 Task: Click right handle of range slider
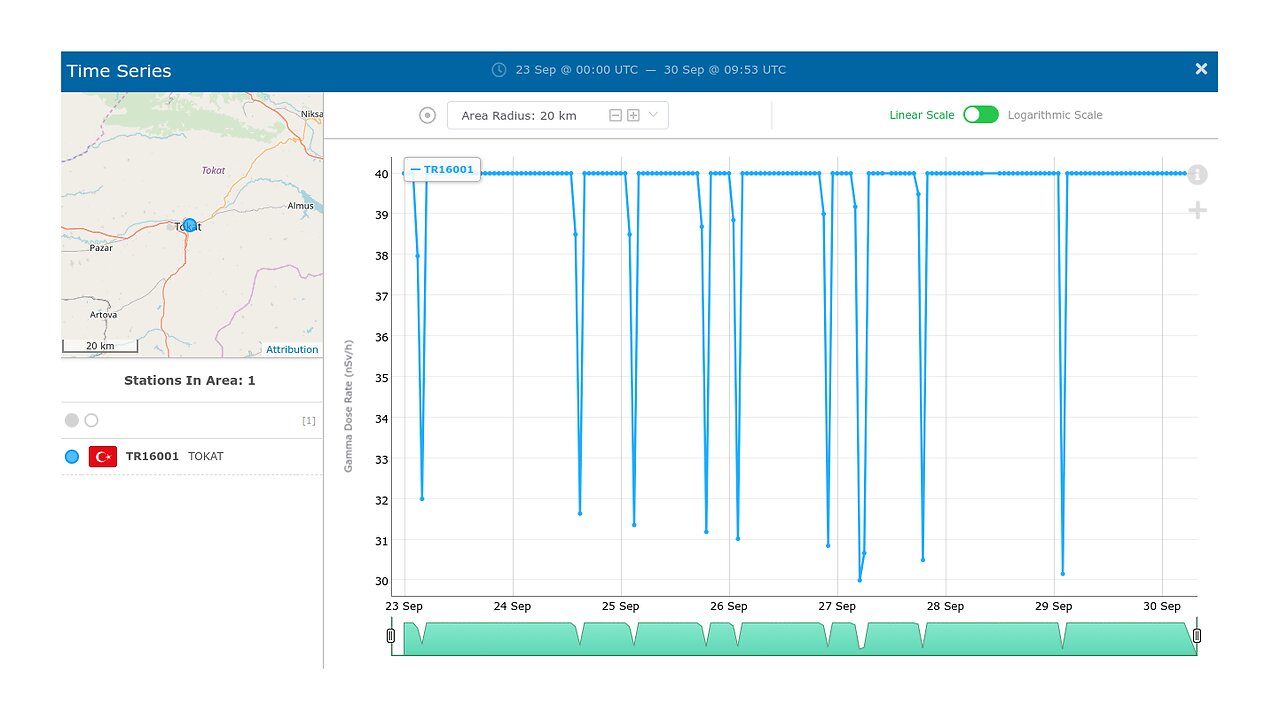coord(1197,636)
